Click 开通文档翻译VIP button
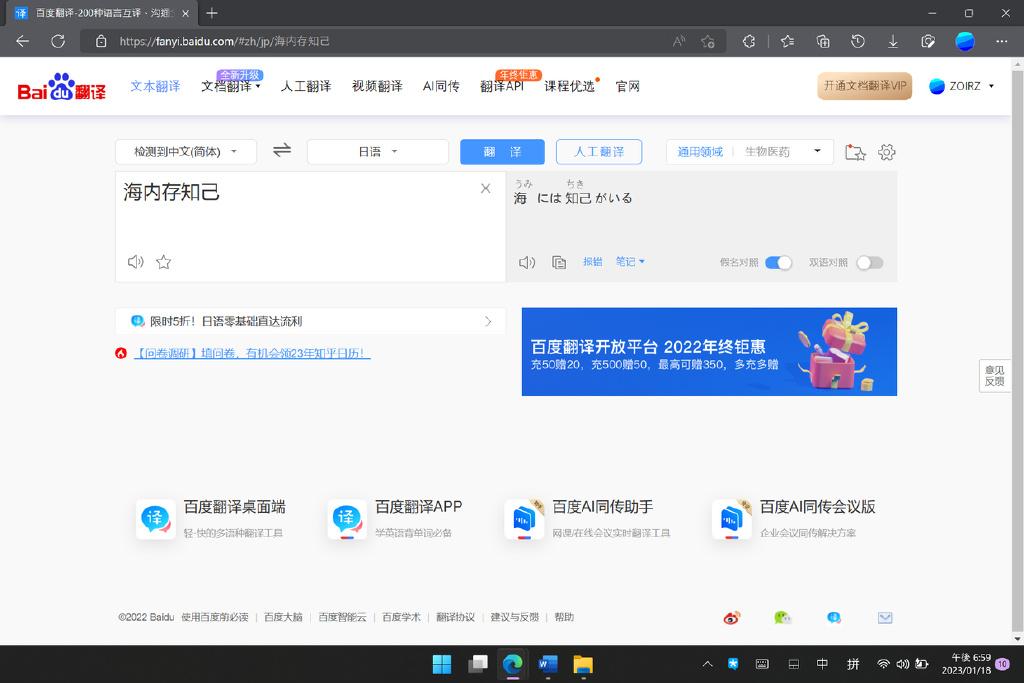 pyautogui.click(x=865, y=86)
